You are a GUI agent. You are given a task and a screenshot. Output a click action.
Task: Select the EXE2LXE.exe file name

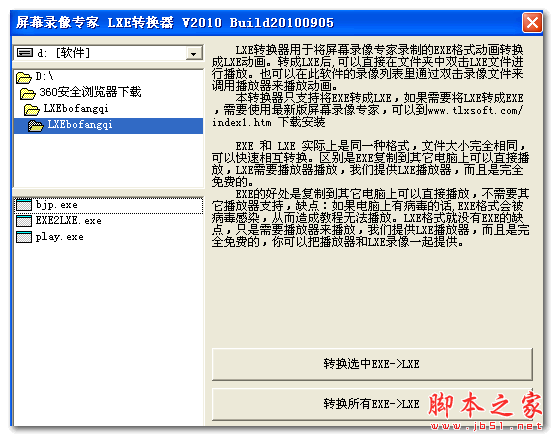69,221
